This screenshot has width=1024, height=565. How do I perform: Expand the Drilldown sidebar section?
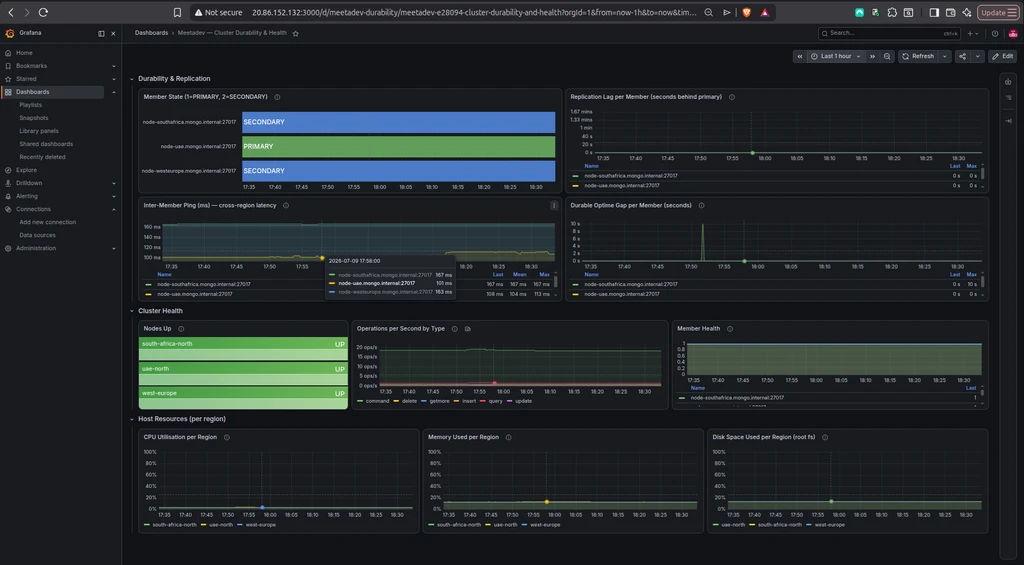pos(114,184)
